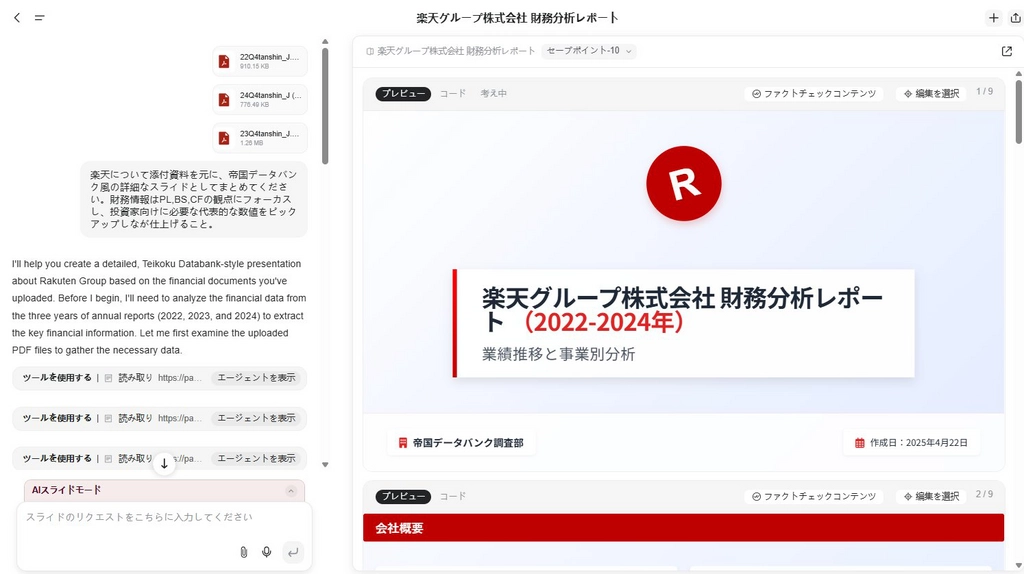Image resolution: width=1024 pixels, height=574 pixels.
Task: Select the プレビュー tab on slide 2
Action: 403,496
